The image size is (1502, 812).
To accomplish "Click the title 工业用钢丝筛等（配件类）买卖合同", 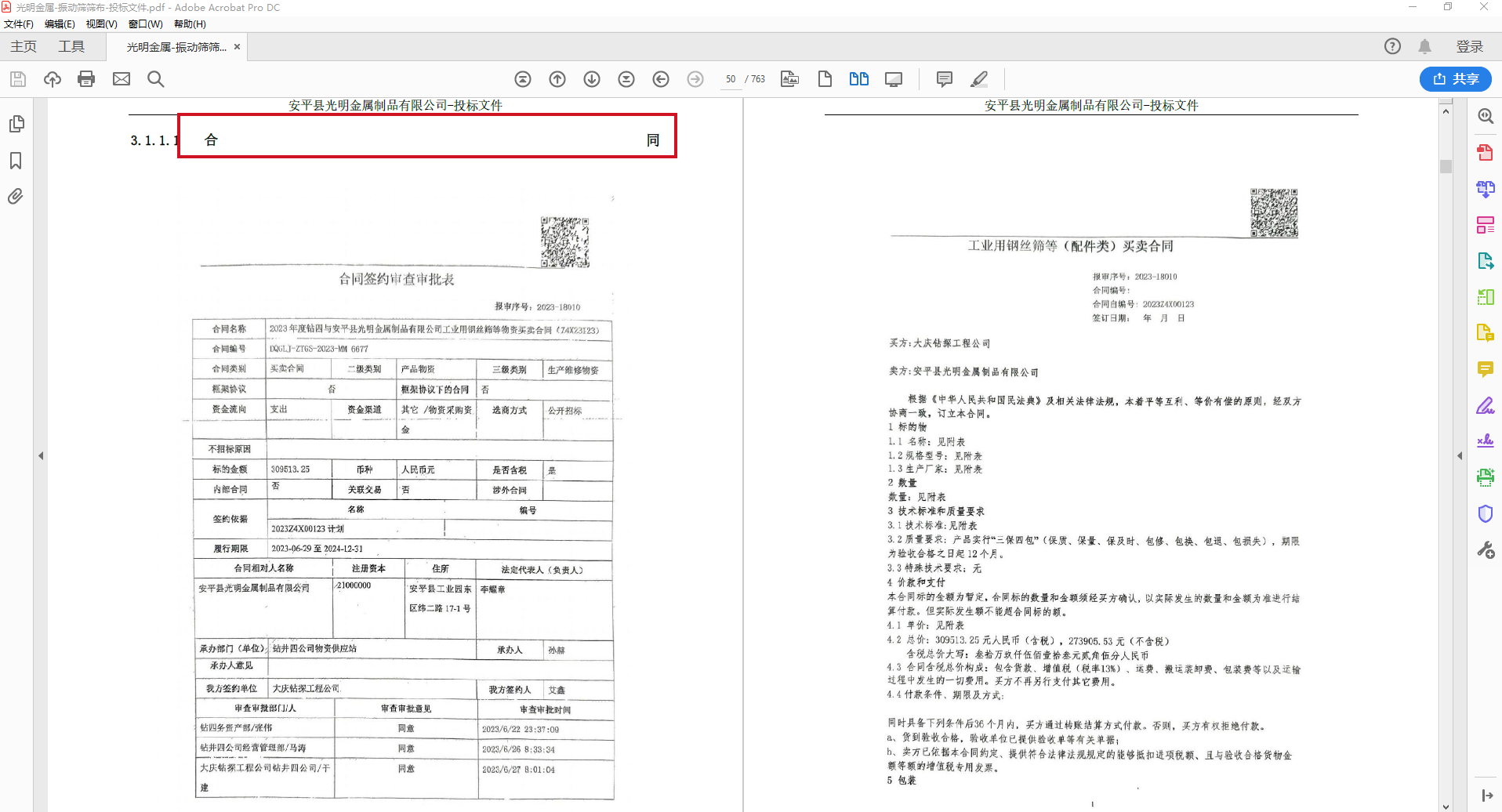I will [x=1071, y=246].
